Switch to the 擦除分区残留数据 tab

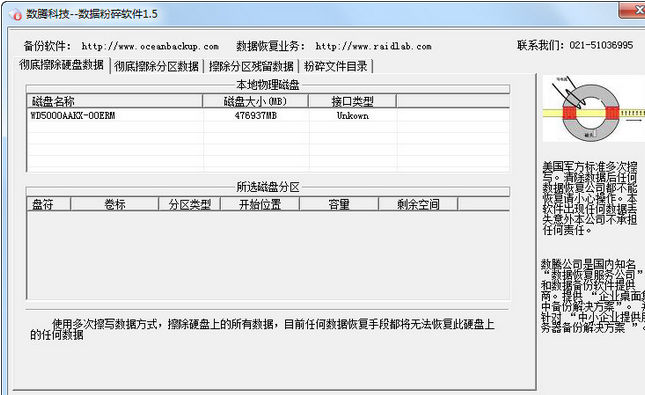pyautogui.click(x=251, y=66)
